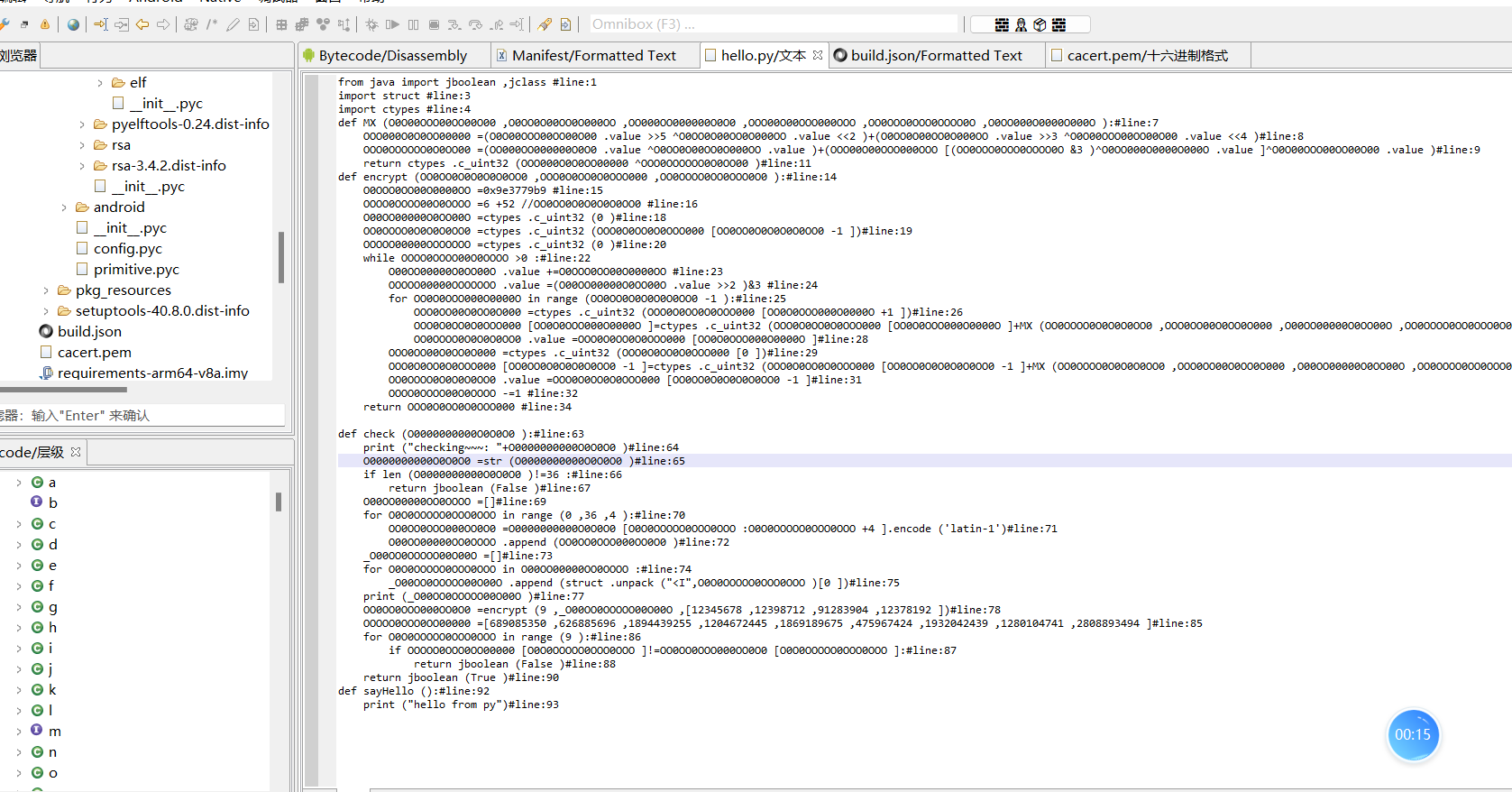Select build.json in project tree
1512x792 pixels.
click(x=80, y=332)
